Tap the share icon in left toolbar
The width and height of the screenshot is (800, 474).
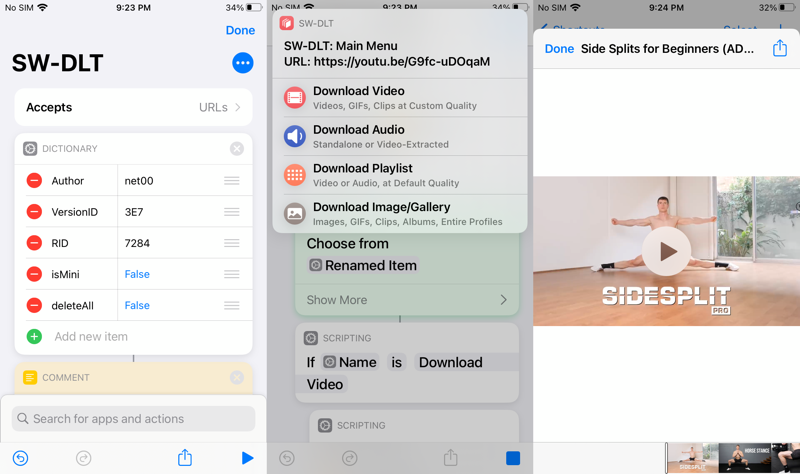(x=185, y=458)
